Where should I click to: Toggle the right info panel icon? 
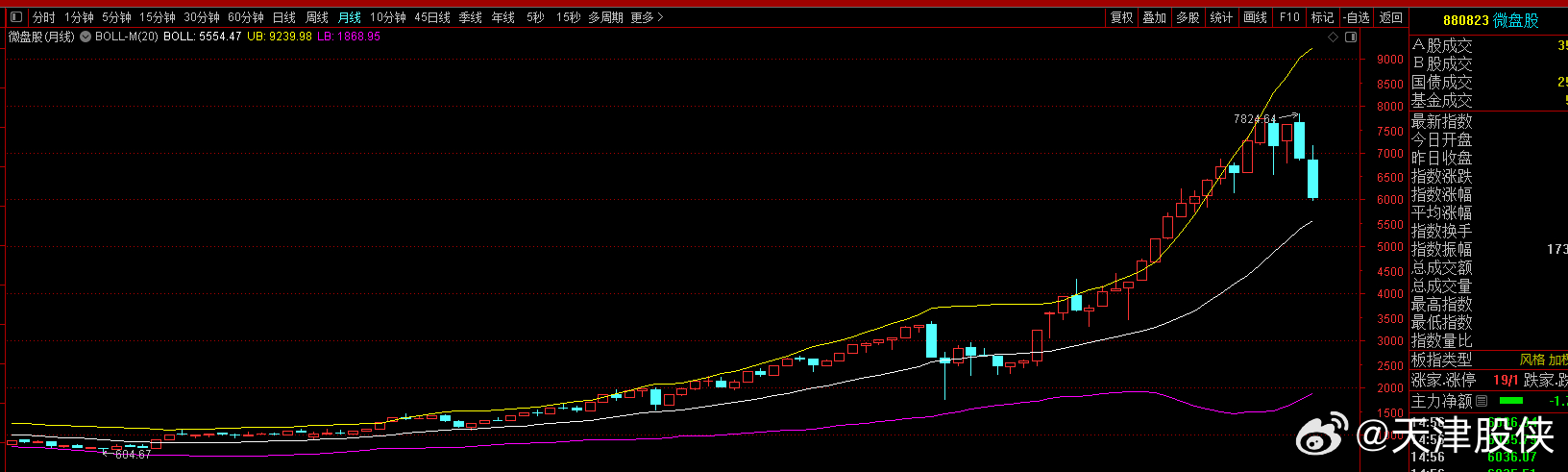[x=1352, y=37]
